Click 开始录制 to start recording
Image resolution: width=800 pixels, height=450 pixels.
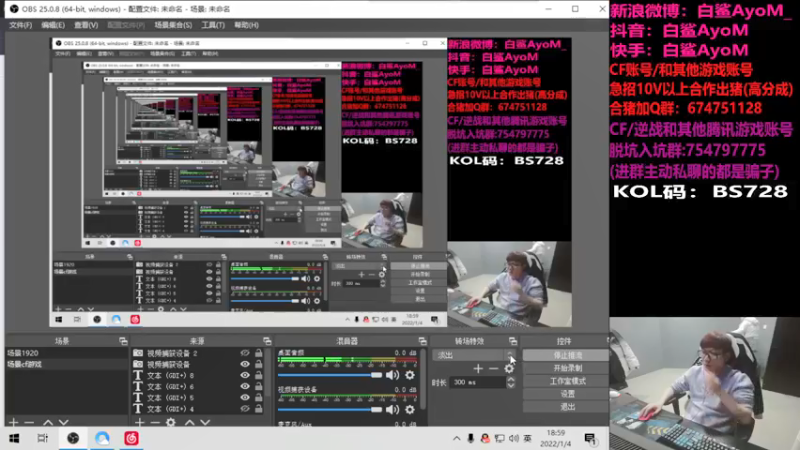click(567, 368)
